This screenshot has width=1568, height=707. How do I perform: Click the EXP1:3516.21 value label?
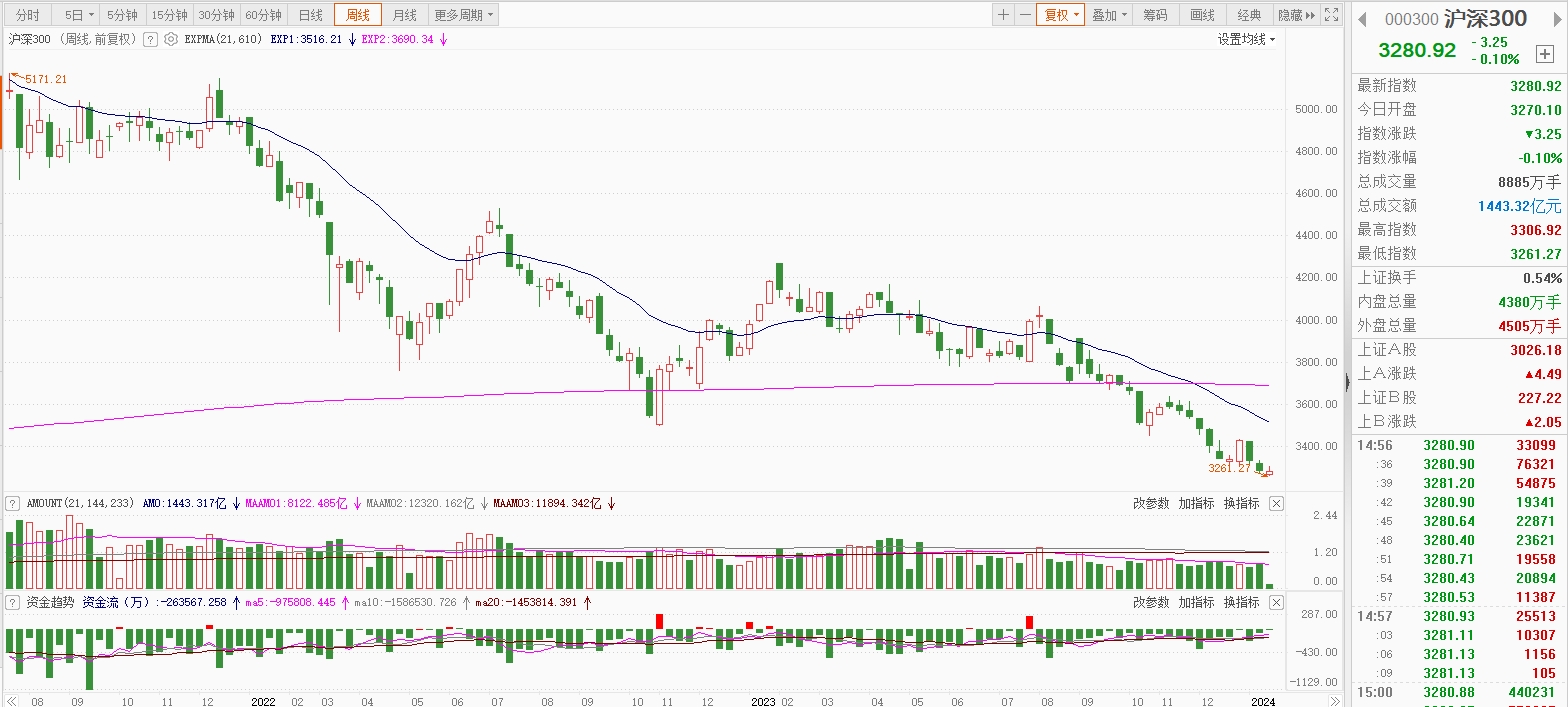pyautogui.click(x=306, y=39)
